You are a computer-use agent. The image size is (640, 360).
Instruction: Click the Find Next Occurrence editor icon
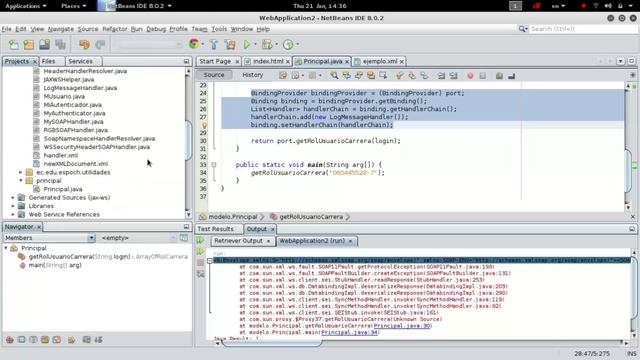[359, 76]
